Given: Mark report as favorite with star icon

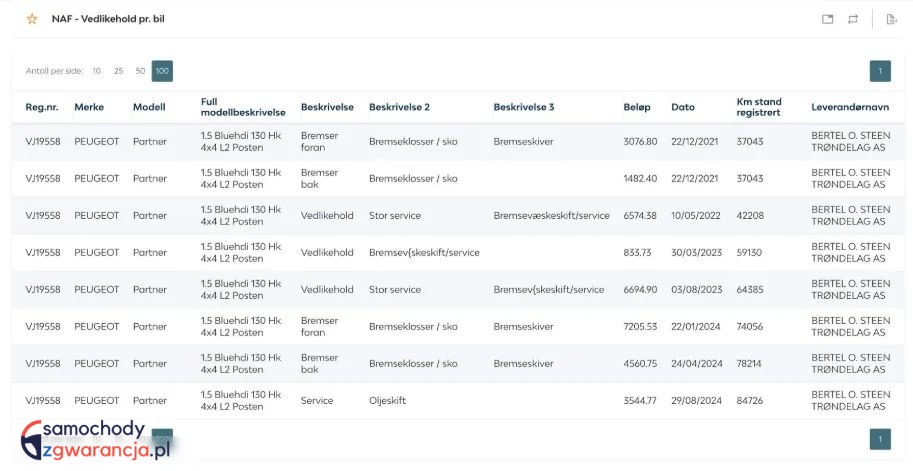Looking at the screenshot, I should (x=32, y=19).
